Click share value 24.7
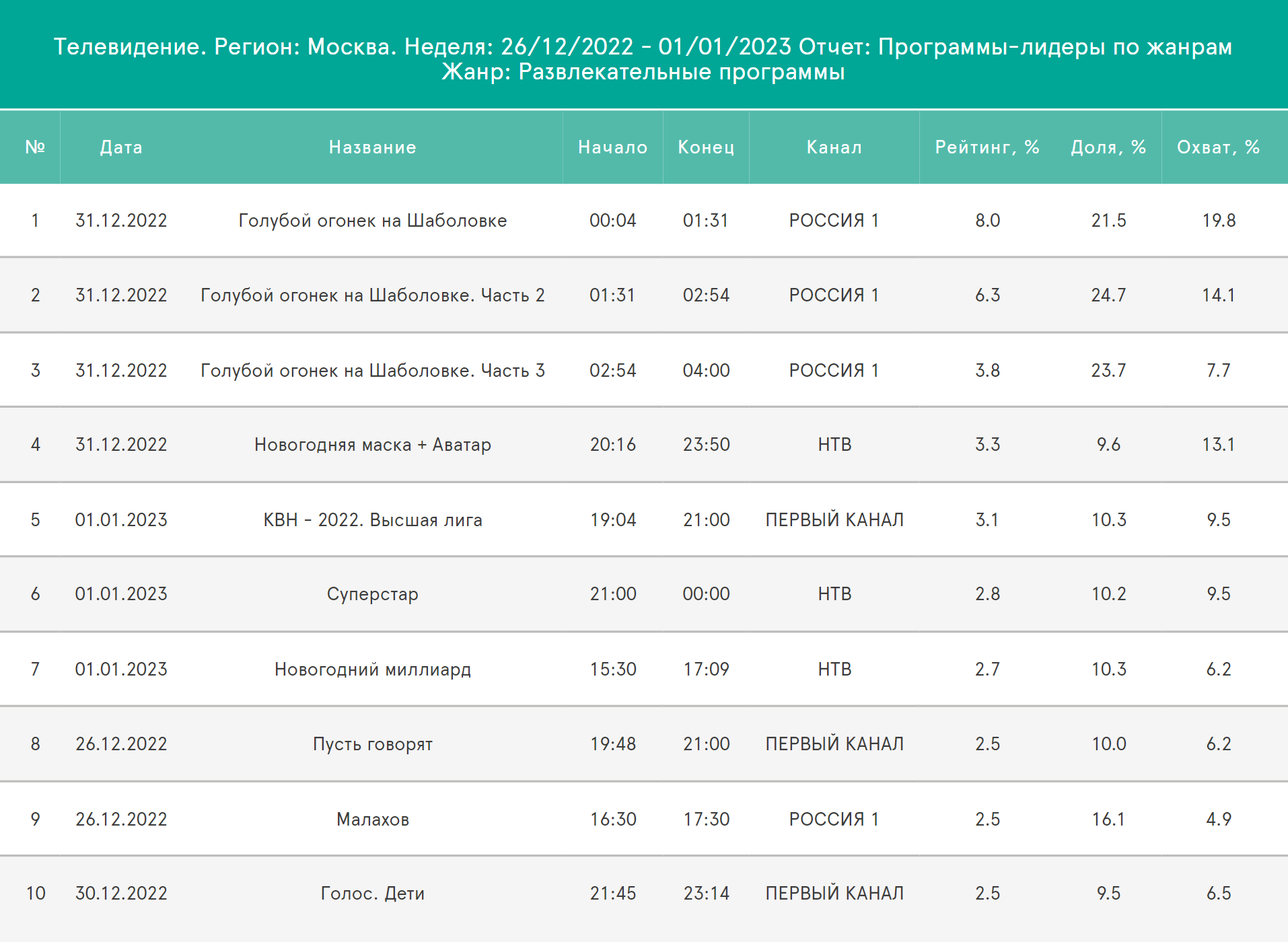Image resolution: width=1288 pixels, height=942 pixels. [x=1108, y=295]
